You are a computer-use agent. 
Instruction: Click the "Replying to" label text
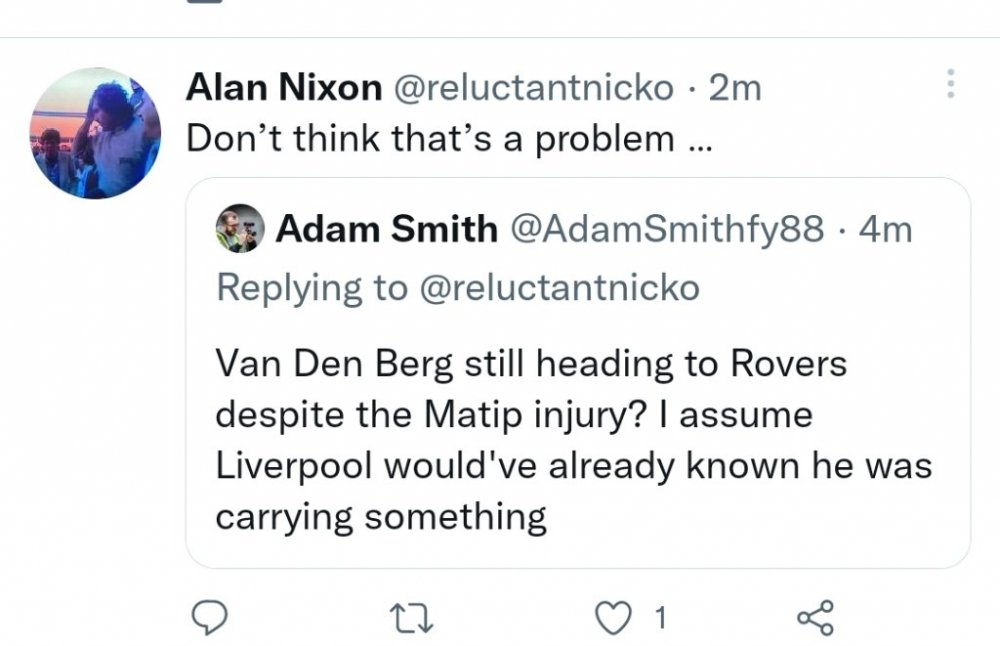pyautogui.click(x=312, y=288)
